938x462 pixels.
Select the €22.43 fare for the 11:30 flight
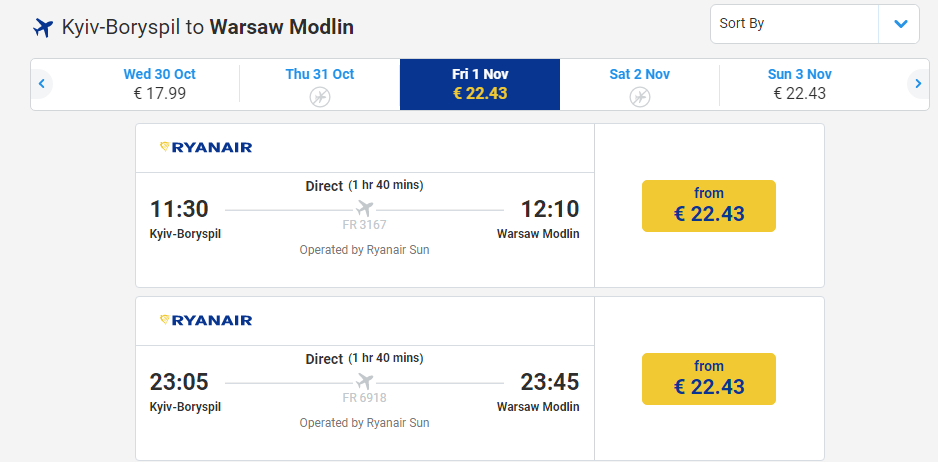pos(709,206)
